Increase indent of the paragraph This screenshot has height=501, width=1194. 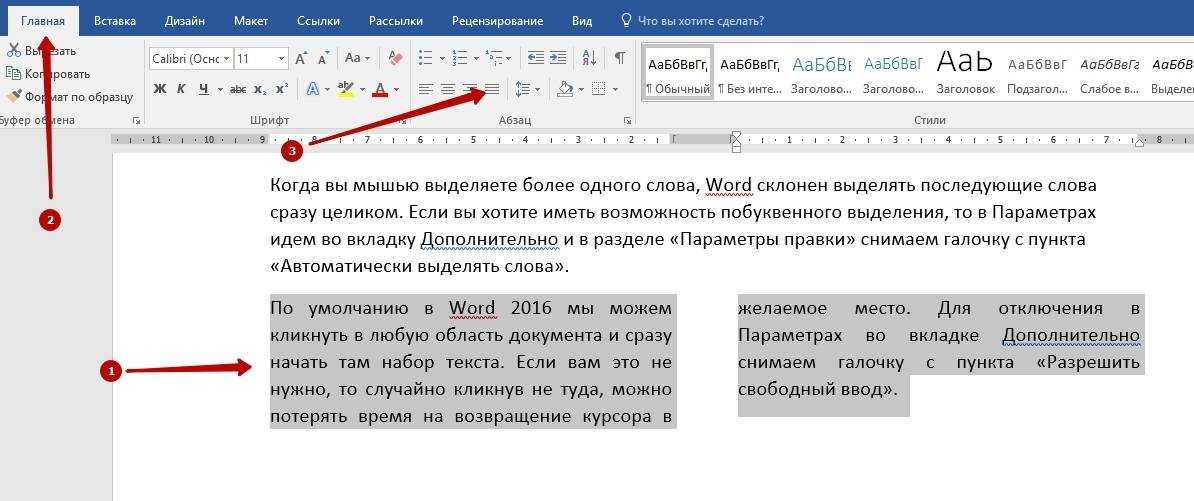pyautogui.click(x=558, y=58)
